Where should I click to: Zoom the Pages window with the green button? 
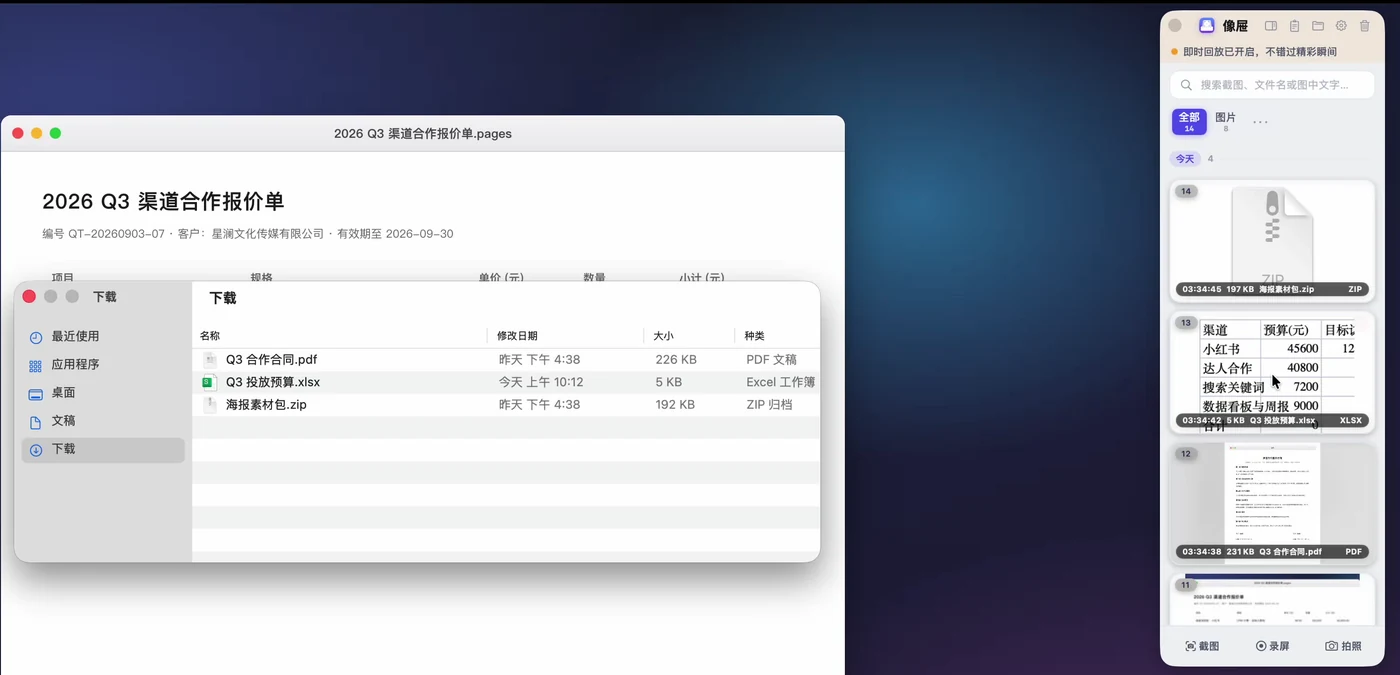tap(56, 133)
